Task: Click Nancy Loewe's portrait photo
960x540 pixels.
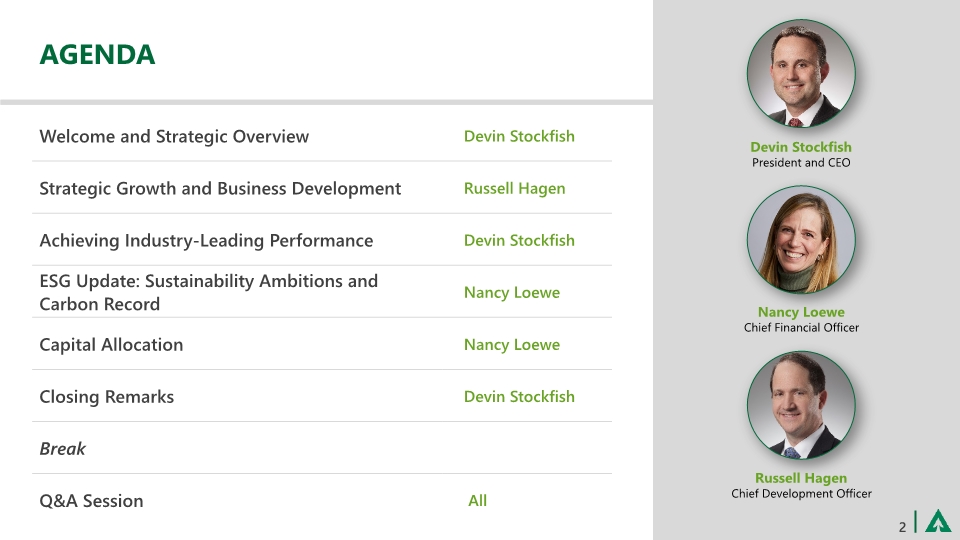Action: pyautogui.click(x=801, y=240)
